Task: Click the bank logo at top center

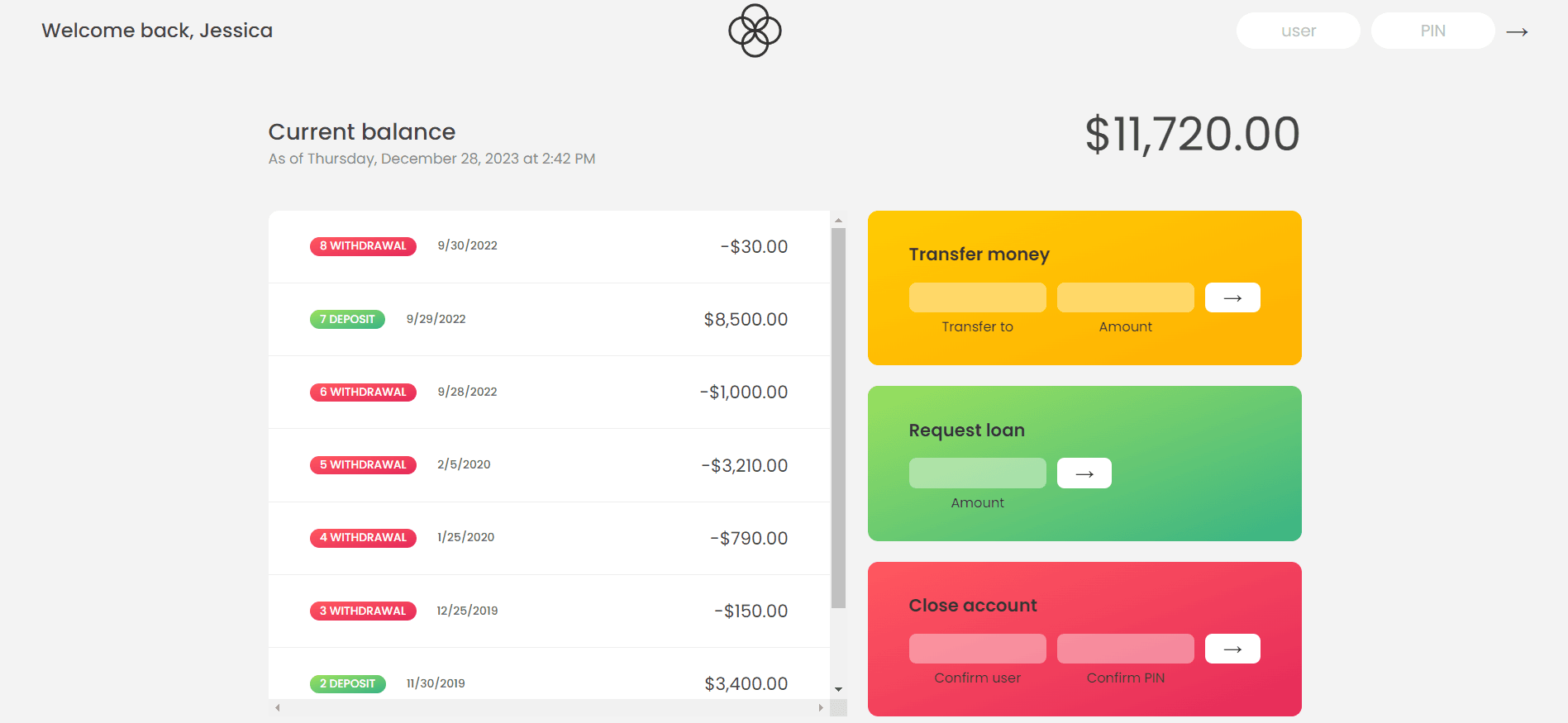Action: coord(754,31)
